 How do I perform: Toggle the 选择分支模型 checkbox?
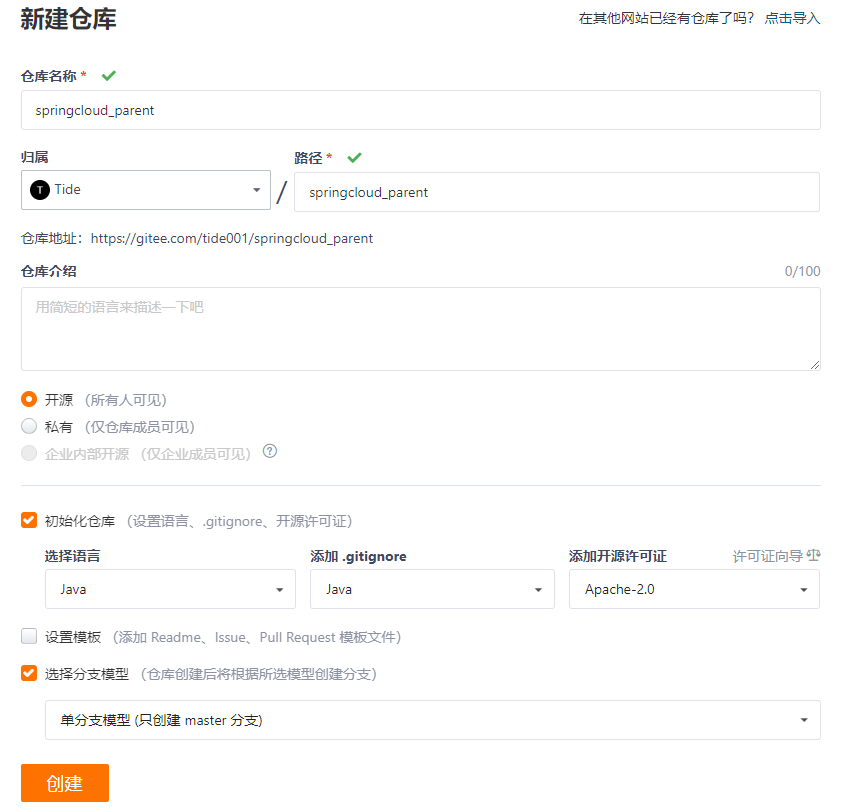coord(29,673)
